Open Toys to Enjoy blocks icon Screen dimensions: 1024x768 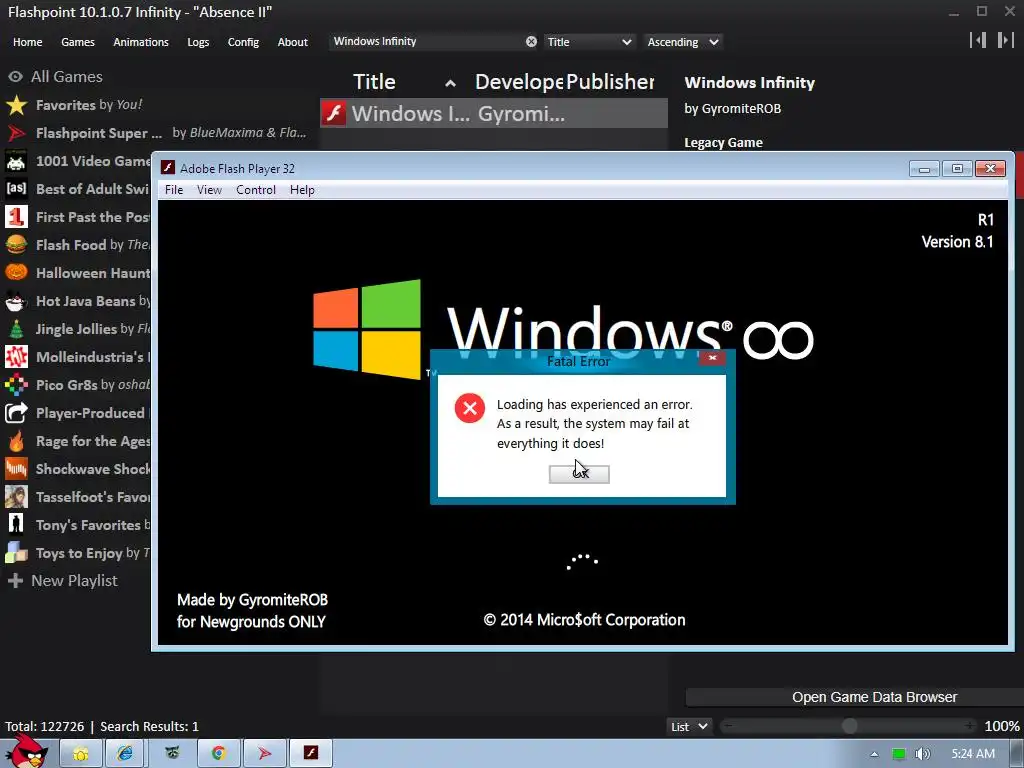pos(16,553)
